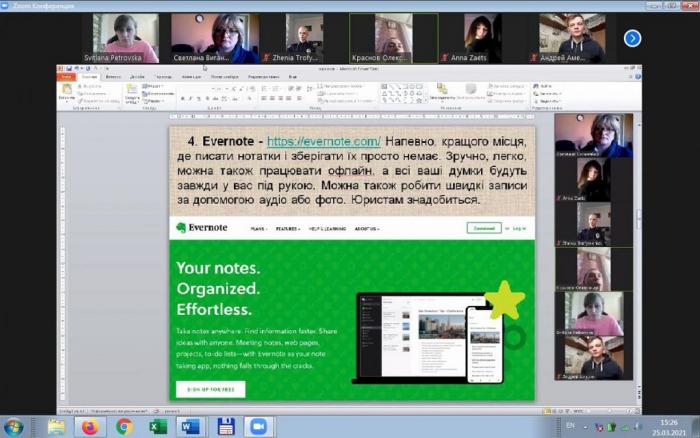This screenshot has width=700, height=438.
Task: Open Firefox from the taskbar
Action: [90, 426]
